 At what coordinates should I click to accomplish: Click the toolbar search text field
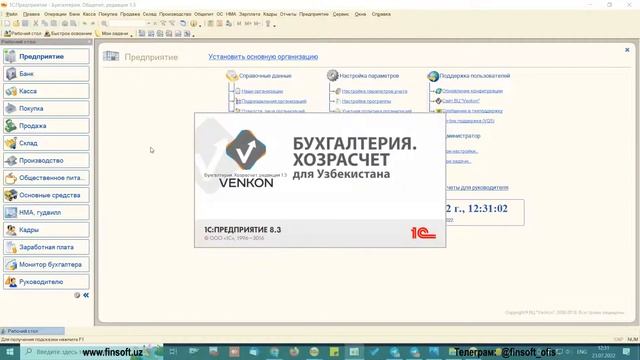(127, 24)
